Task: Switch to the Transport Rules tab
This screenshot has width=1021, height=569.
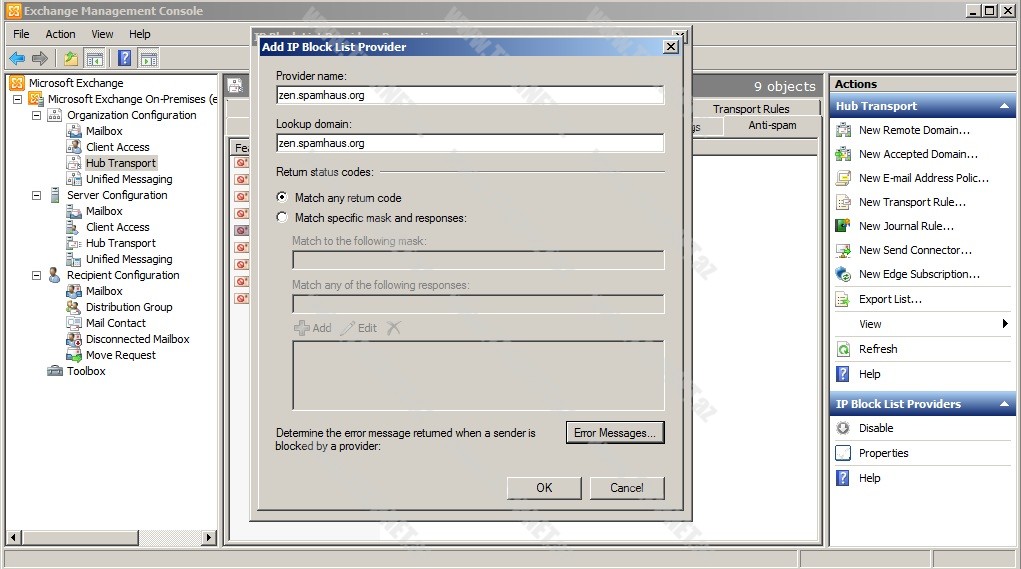Action: tap(750, 109)
